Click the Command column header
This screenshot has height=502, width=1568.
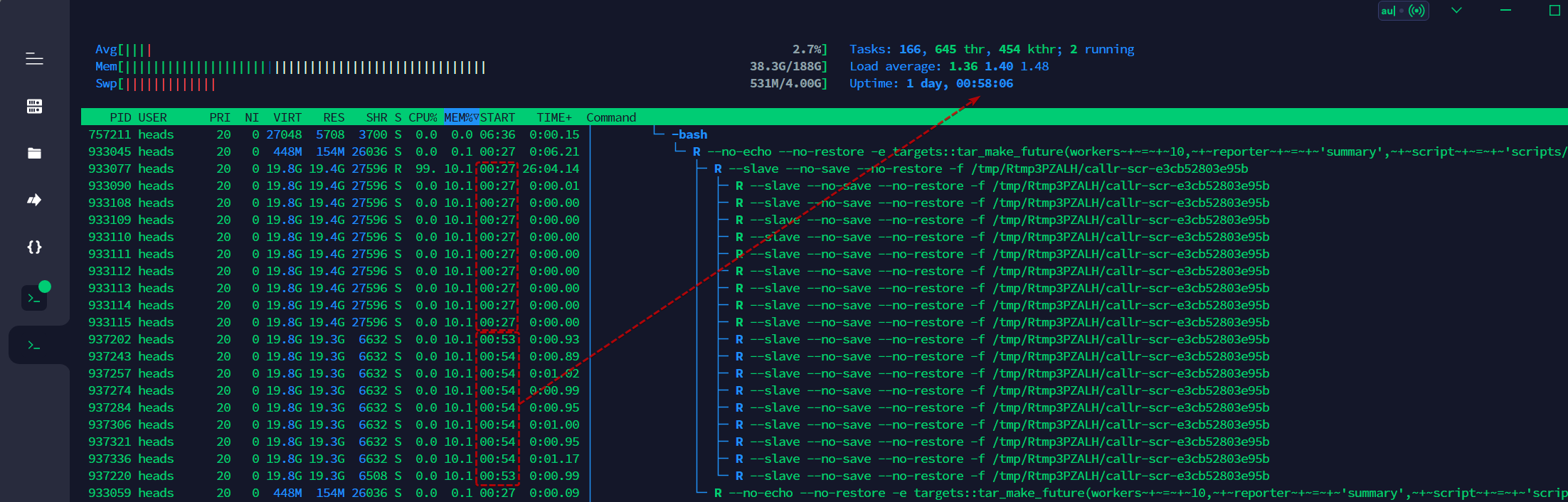click(611, 117)
